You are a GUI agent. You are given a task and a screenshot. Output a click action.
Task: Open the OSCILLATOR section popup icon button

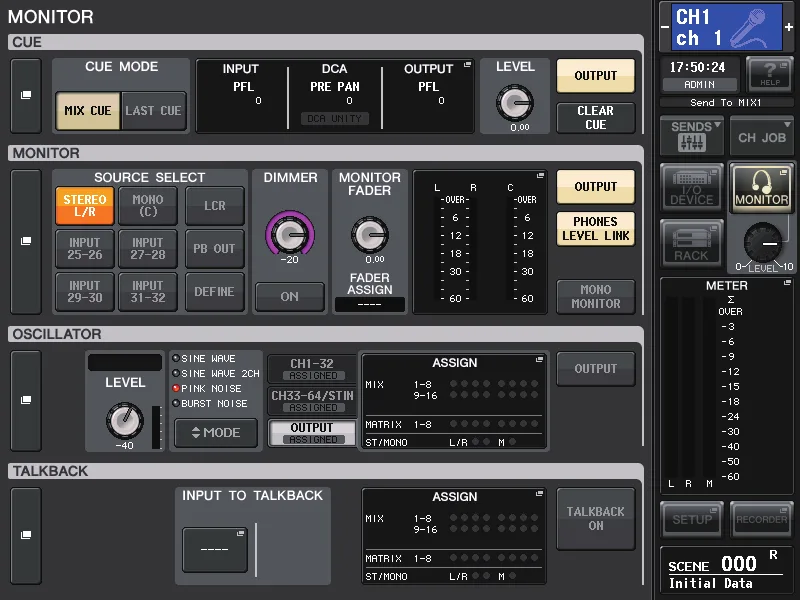(26, 400)
